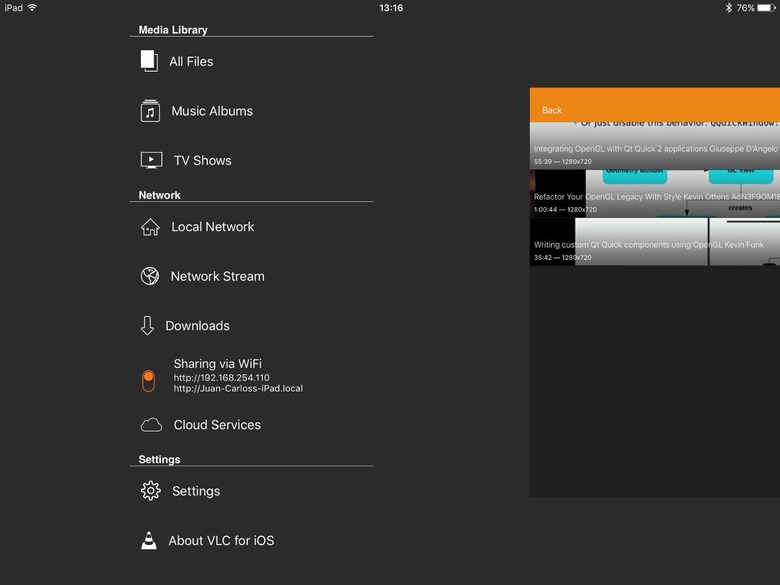Click the Cloud Services cloud icon
The width and height of the screenshot is (780, 585).
(x=151, y=425)
